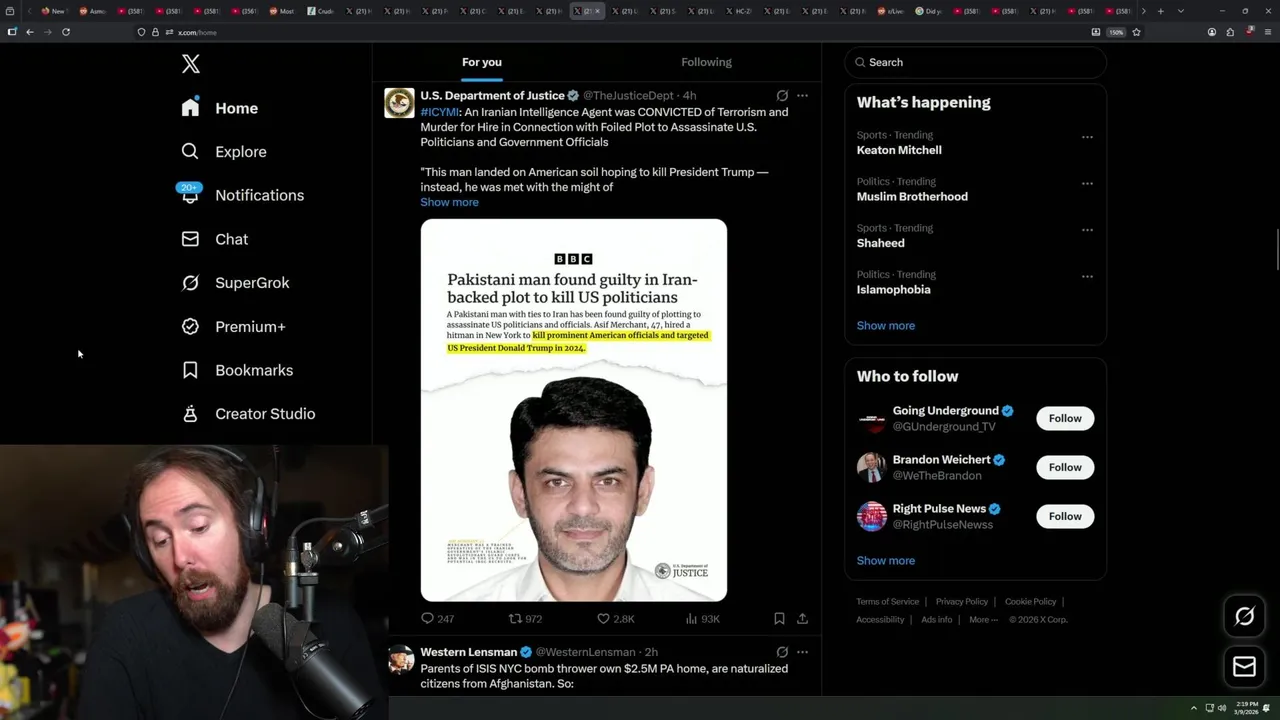Open the floating messages envelope button
This screenshot has width=1280, height=720.
(x=1244, y=666)
